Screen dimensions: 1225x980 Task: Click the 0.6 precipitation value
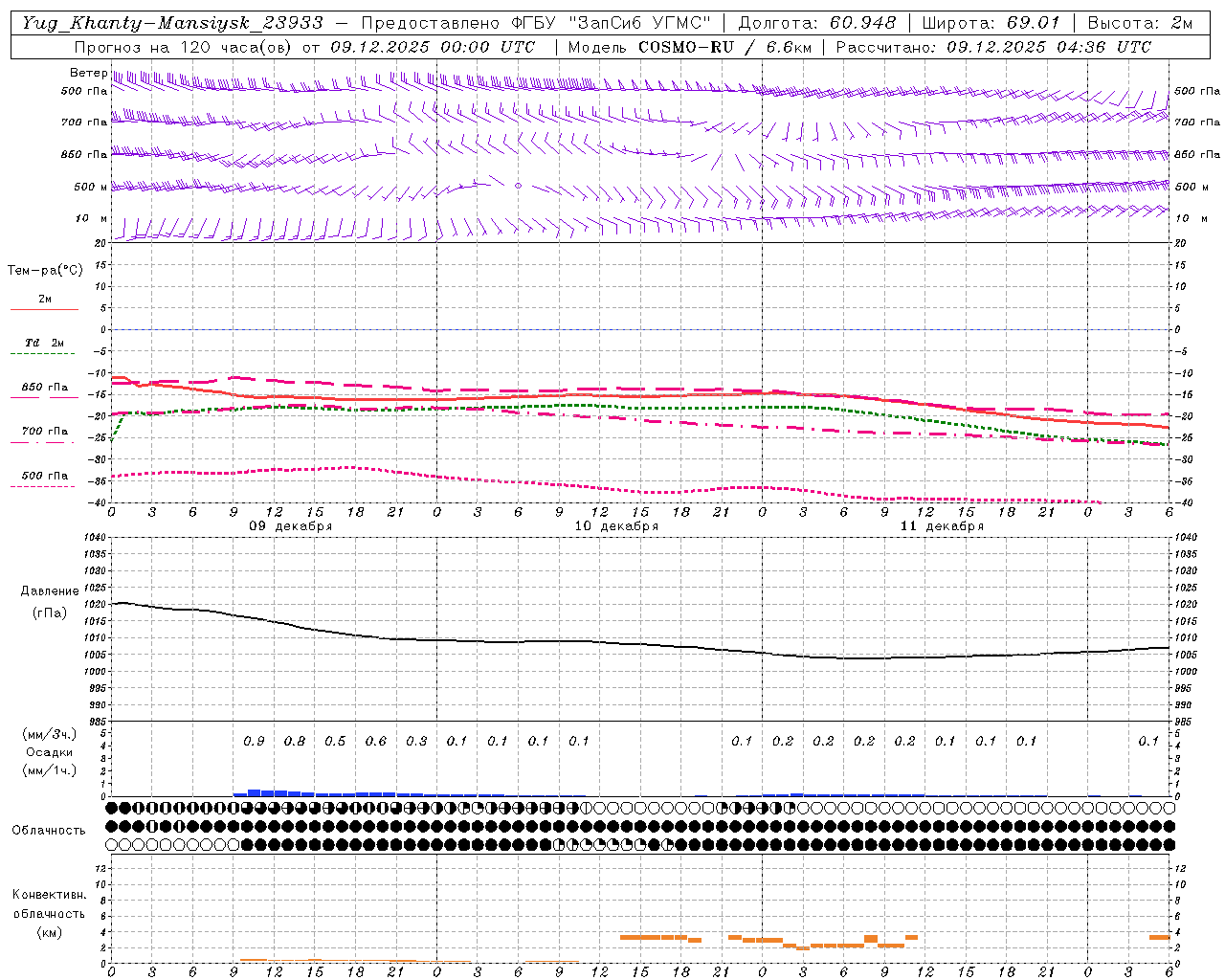(x=376, y=741)
